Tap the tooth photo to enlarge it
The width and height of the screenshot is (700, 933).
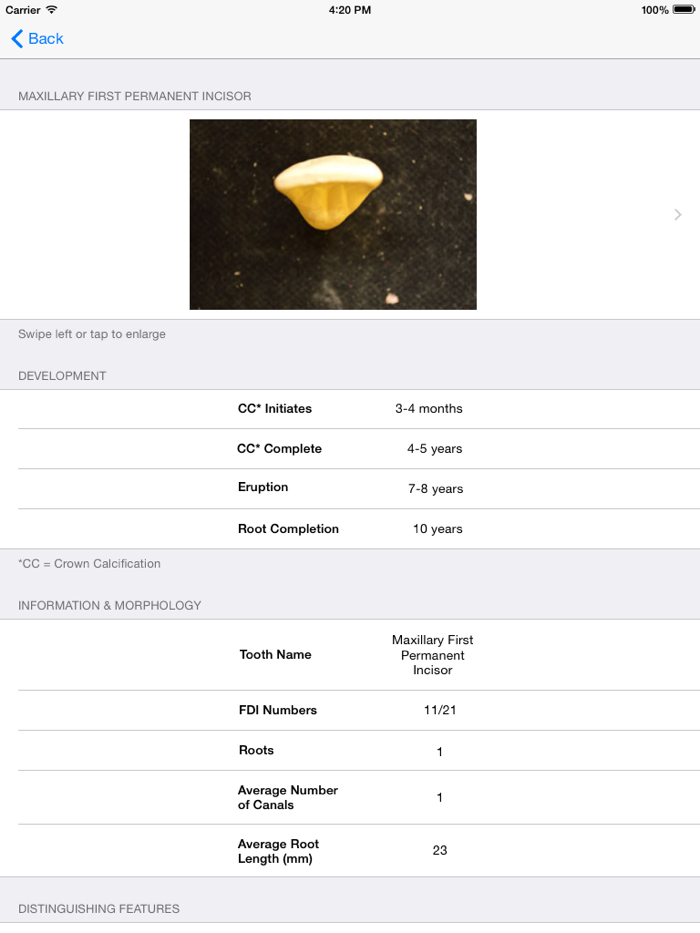click(x=332, y=214)
